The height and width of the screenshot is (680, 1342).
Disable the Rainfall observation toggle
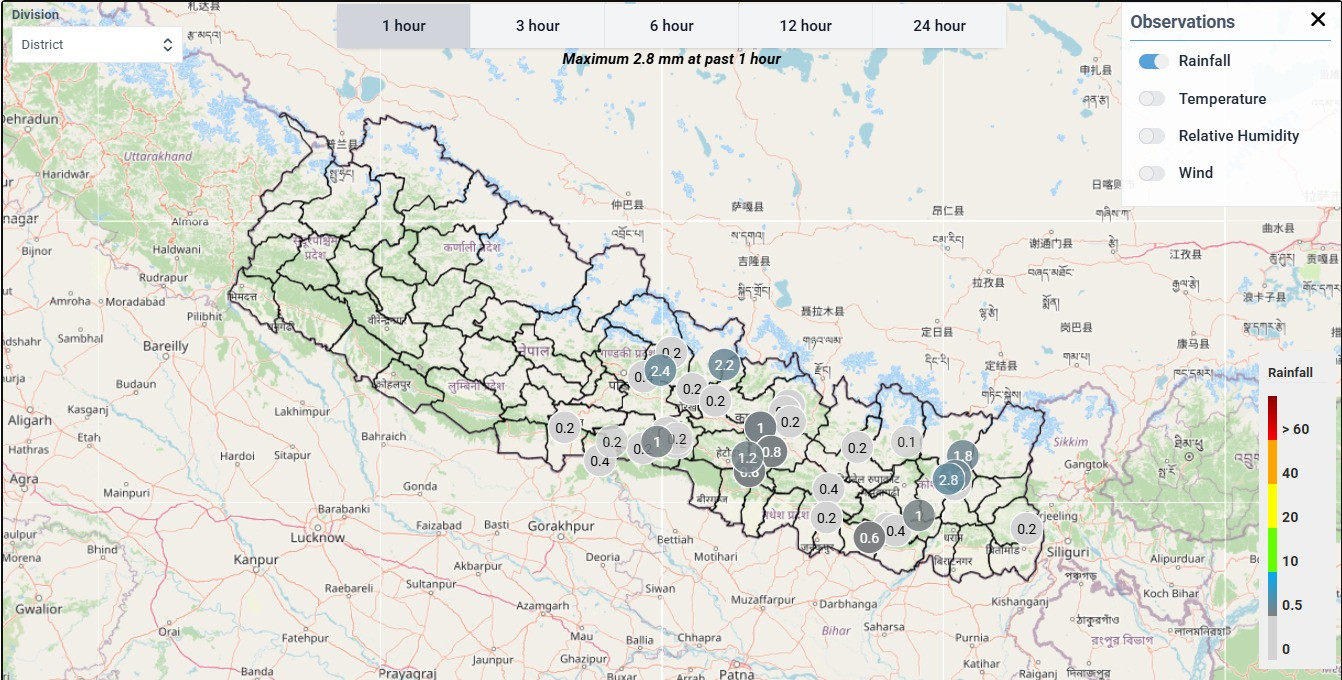point(1153,61)
